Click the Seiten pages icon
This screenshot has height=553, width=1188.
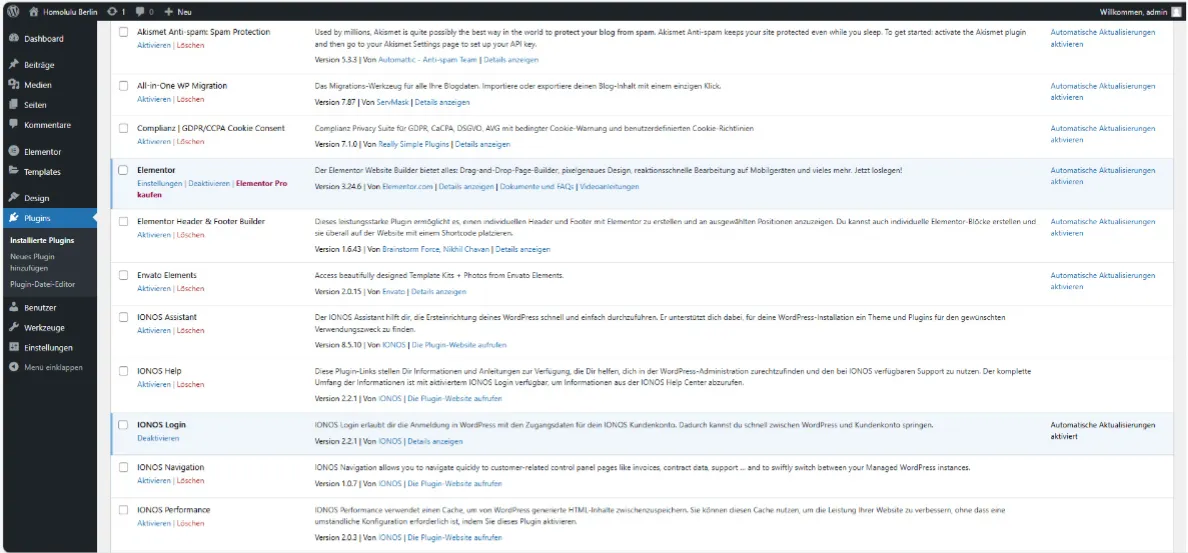point(14,105)
